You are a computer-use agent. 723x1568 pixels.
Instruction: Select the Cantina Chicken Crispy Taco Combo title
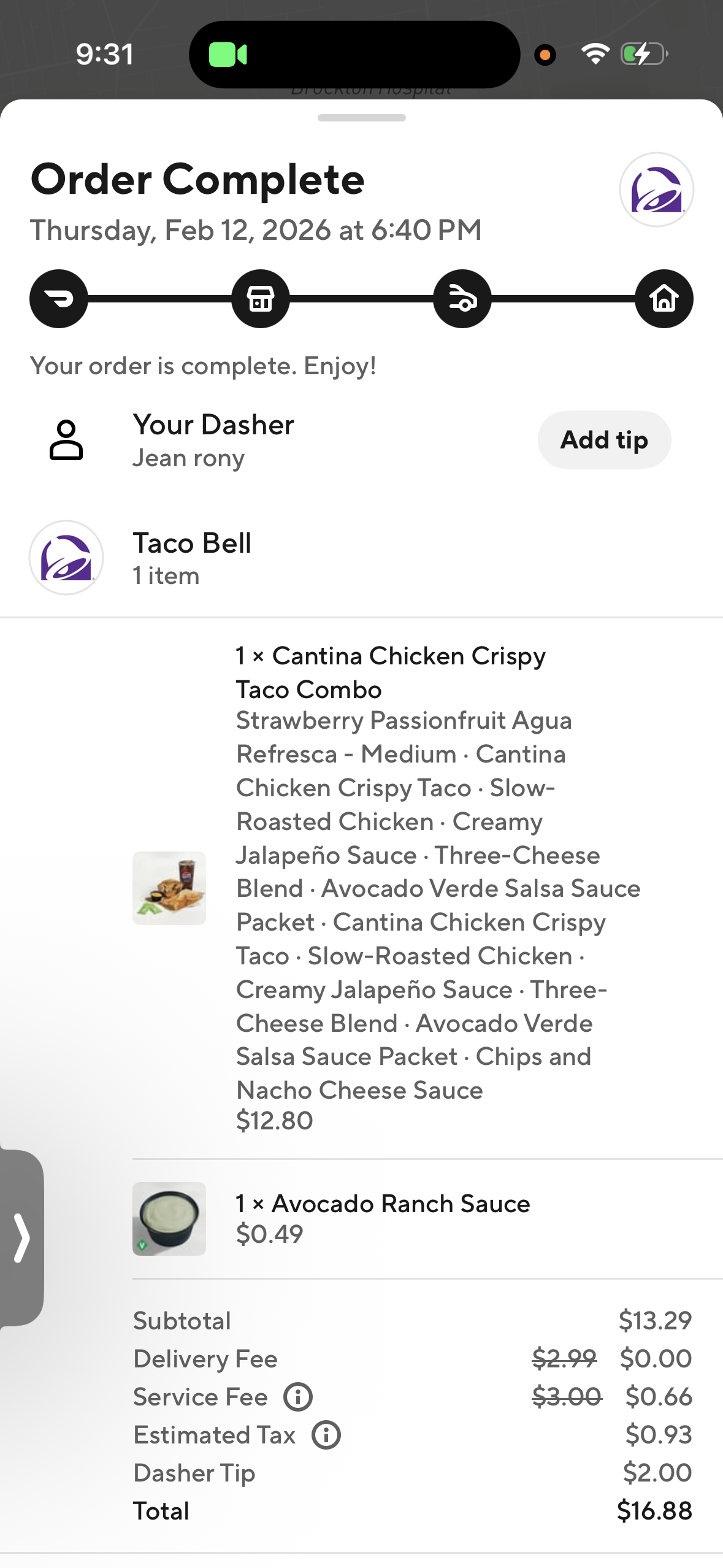coord(390,672)
